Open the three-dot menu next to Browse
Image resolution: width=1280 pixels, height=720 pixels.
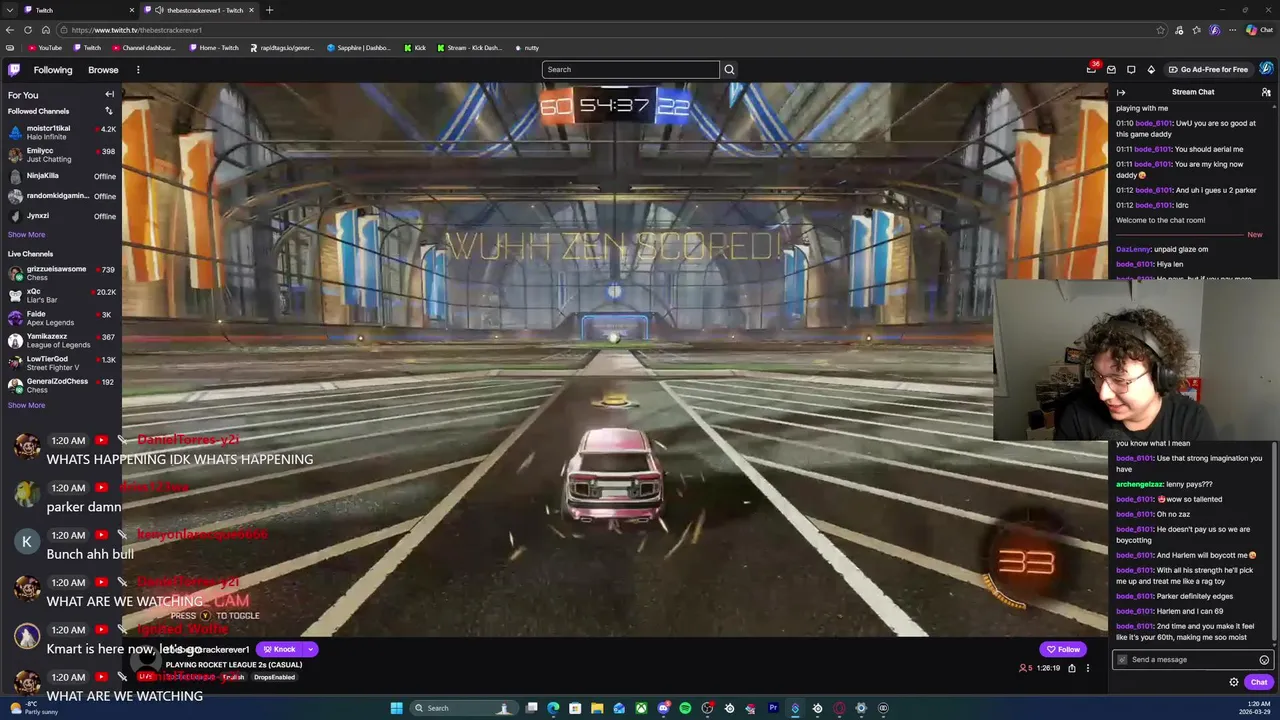pos(138,70)
